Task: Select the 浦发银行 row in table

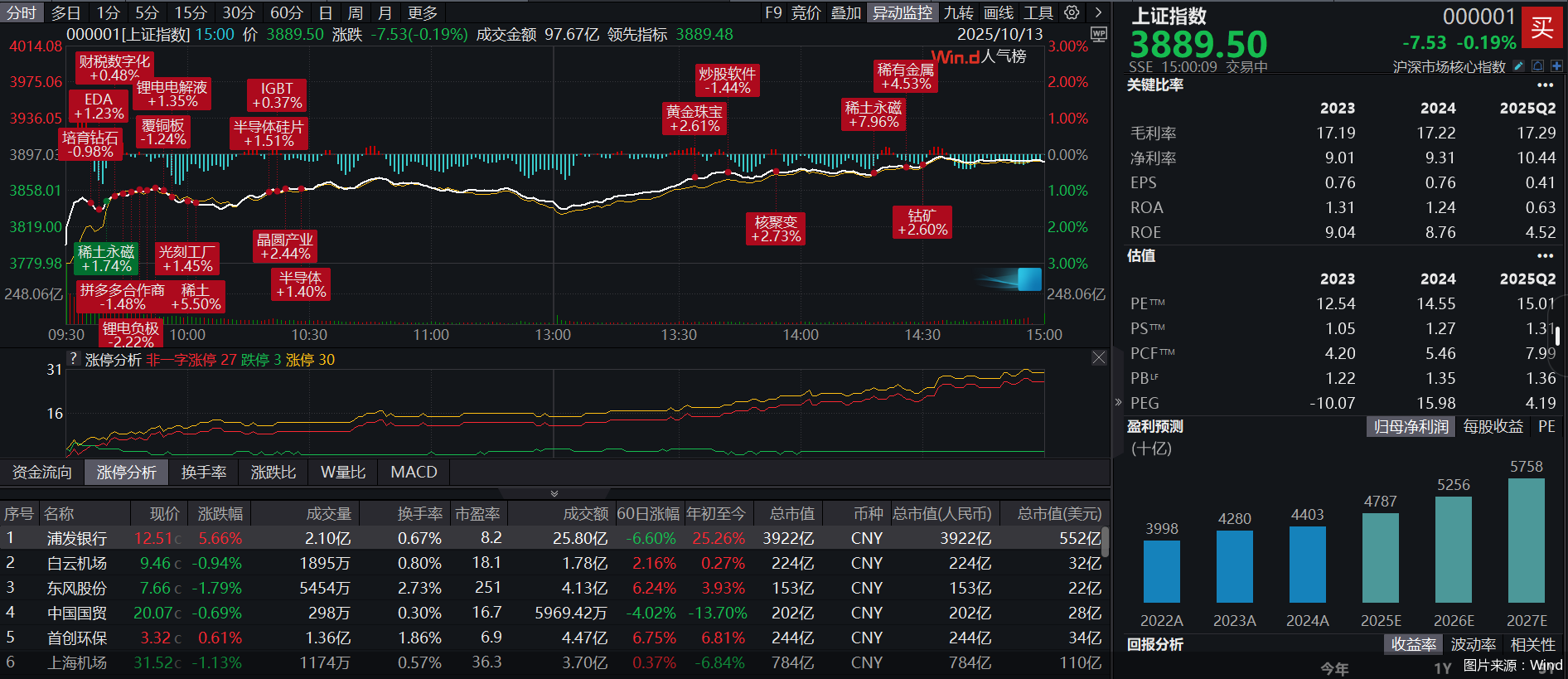Action: 76,539
